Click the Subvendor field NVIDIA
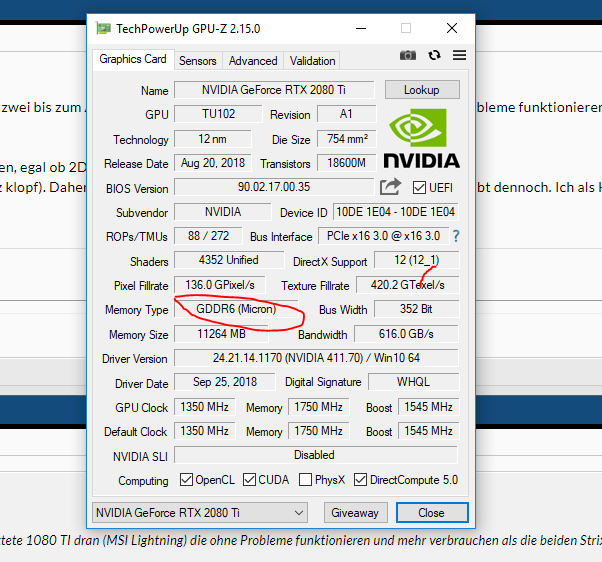 [x=223, y=212]
